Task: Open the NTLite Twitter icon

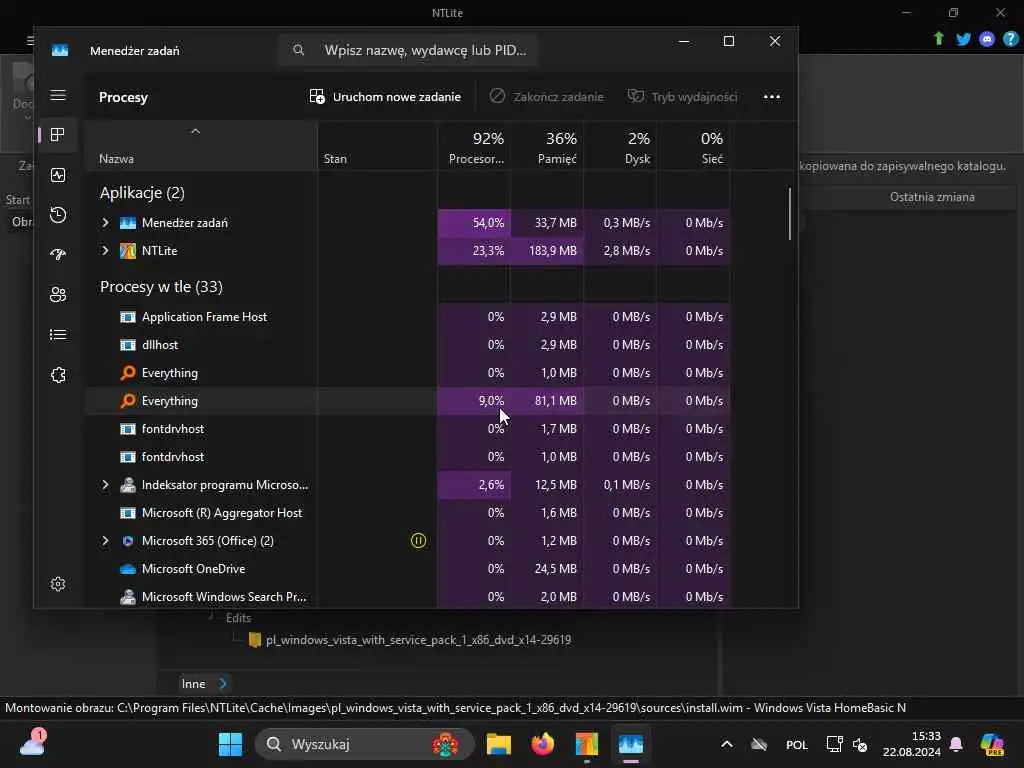Action: [x=963, y=39]
